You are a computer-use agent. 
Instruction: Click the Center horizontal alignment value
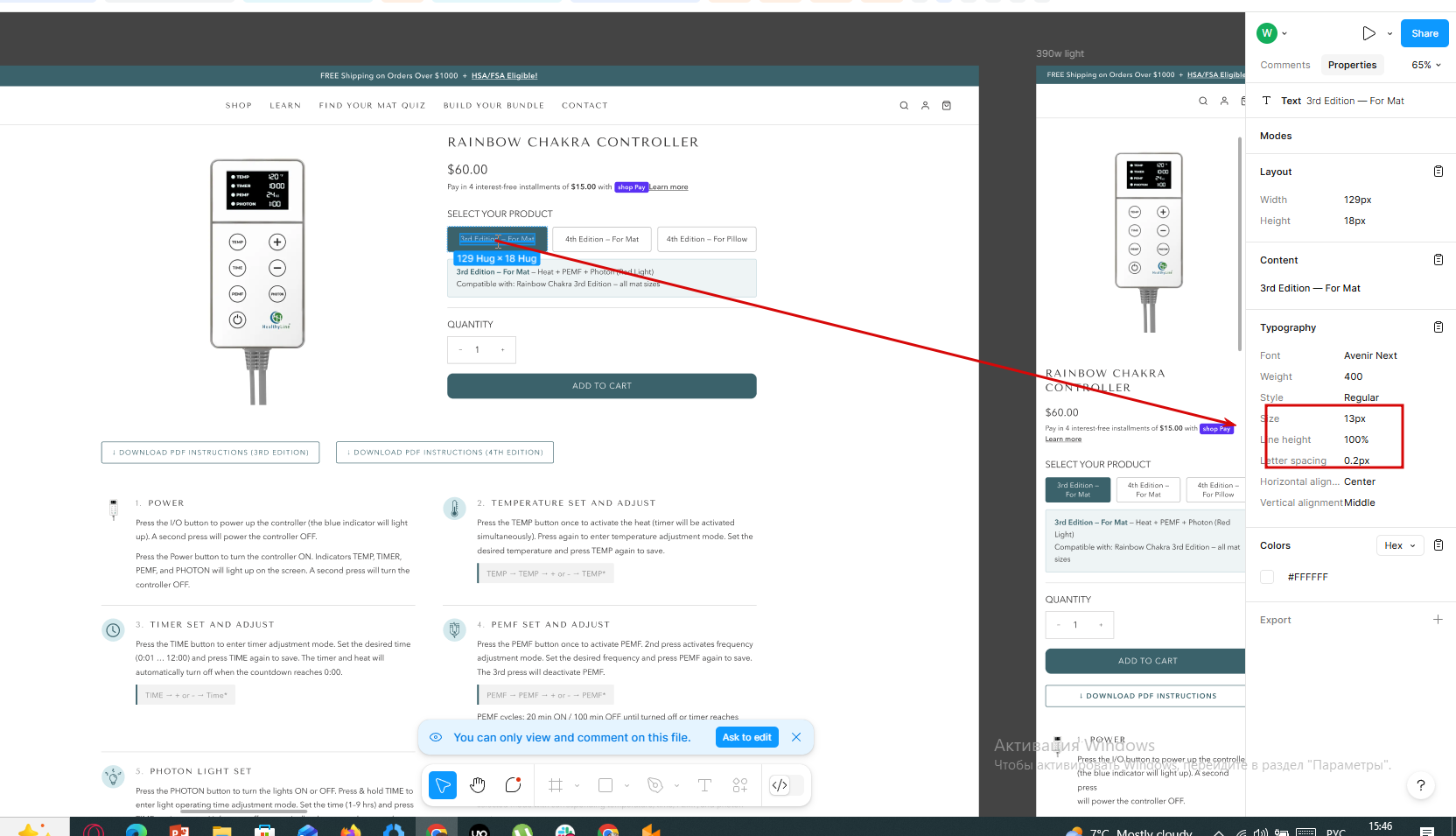[x=1360, y=481]
